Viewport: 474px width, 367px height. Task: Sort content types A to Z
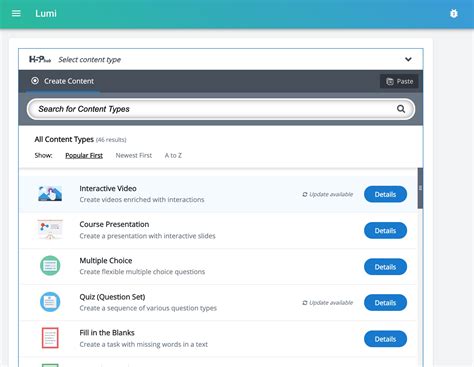[173, 155]
